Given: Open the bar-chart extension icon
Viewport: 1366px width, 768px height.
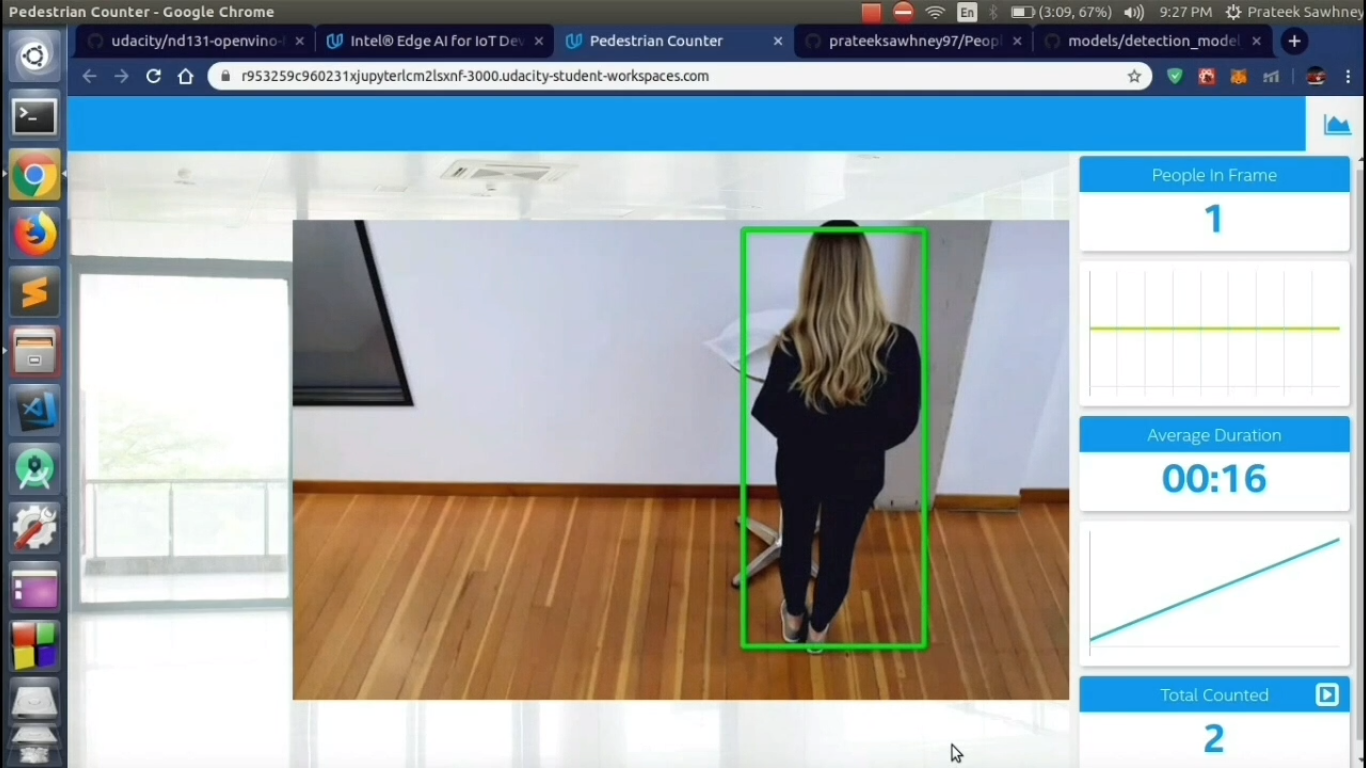Looking at the screenshot, I should coord(1271,76).
